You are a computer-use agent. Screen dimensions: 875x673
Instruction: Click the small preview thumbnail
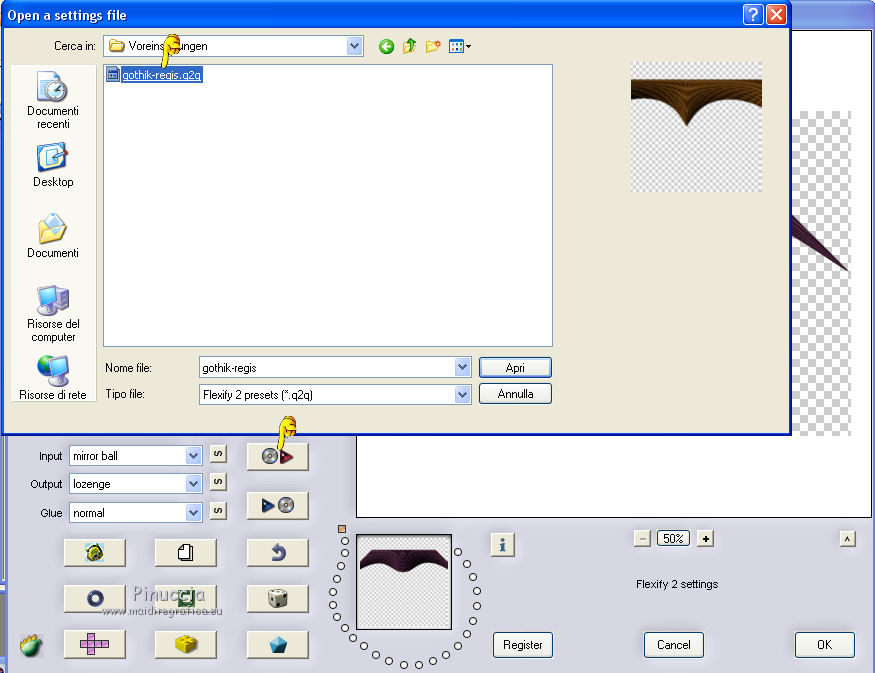(404, 582)
